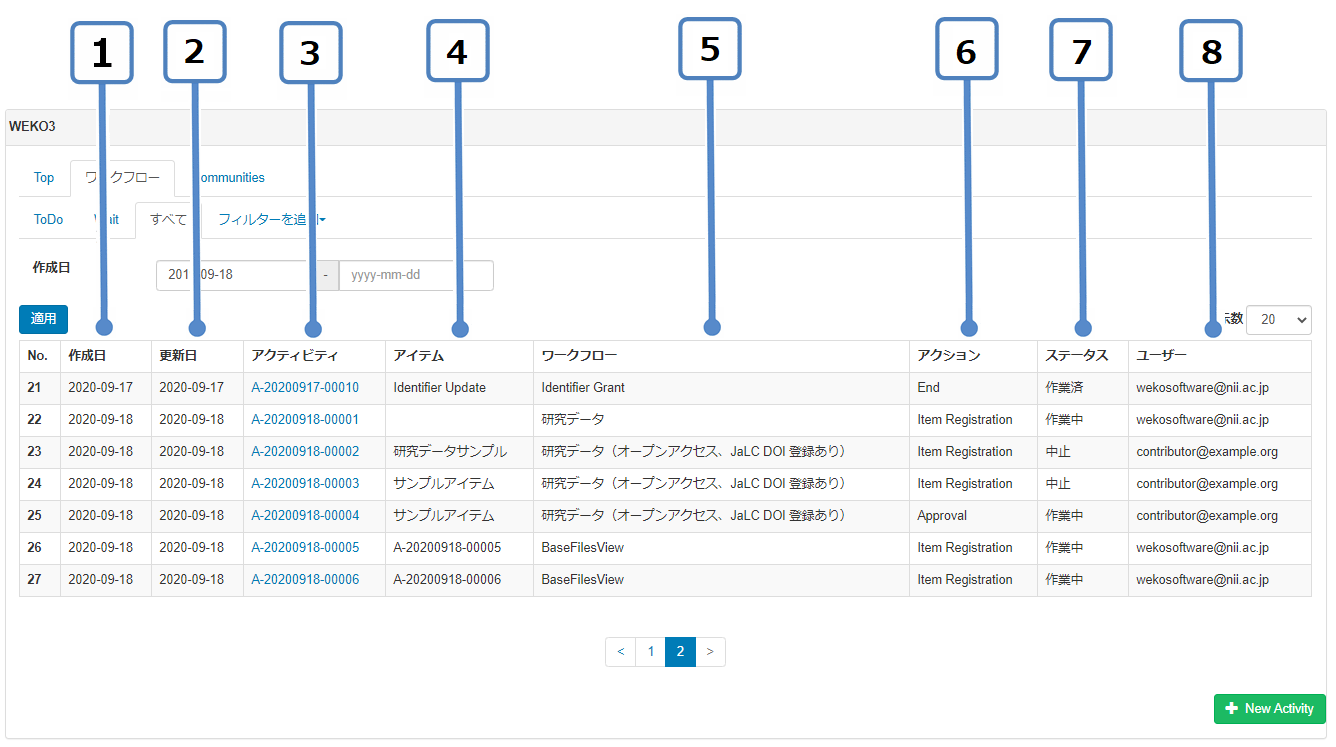Screen dimensions: 1336x747
Task: Go to page 1 in pagination
Action: [650, 652]
